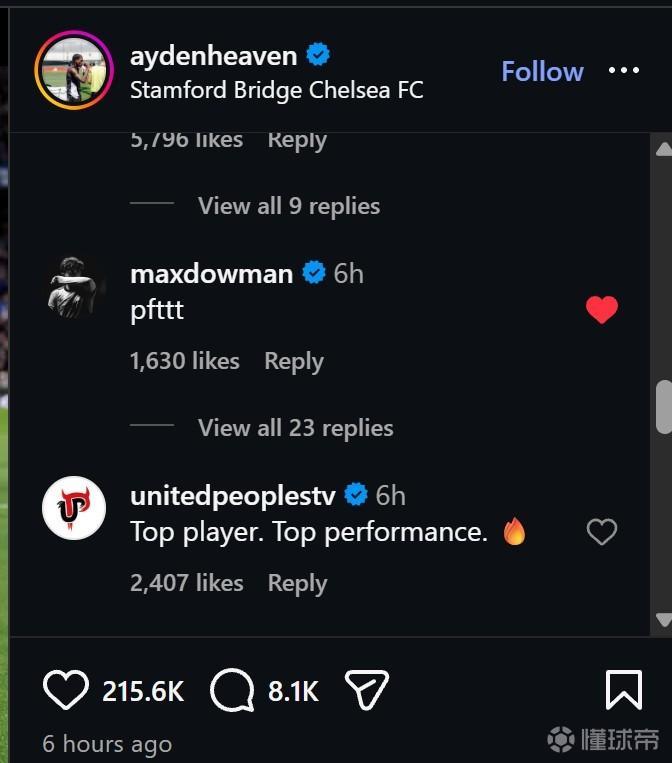This screenshot has height=763, width=672.
Task: Open comments via the speech bubble icon
Action: coord(232,690)
